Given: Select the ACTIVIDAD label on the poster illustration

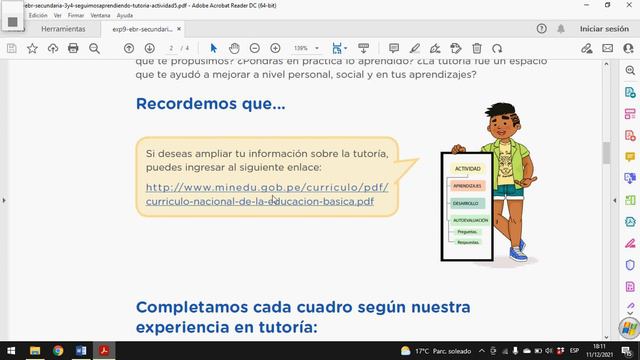Looking at the screenshot, I should (x=468, y=169).
